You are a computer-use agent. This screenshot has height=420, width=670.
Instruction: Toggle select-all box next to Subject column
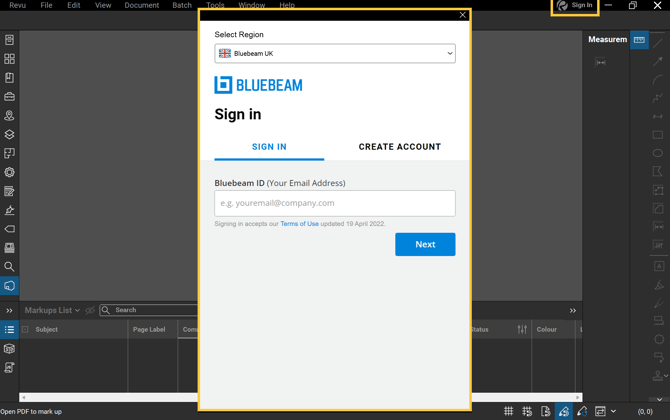tap(25, 329)
